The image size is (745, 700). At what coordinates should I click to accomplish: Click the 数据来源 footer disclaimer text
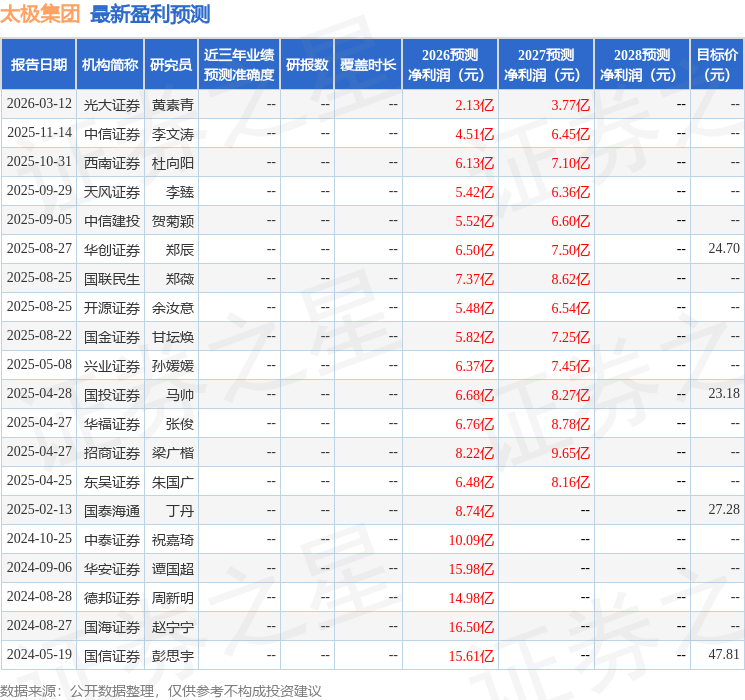point(161,690)
